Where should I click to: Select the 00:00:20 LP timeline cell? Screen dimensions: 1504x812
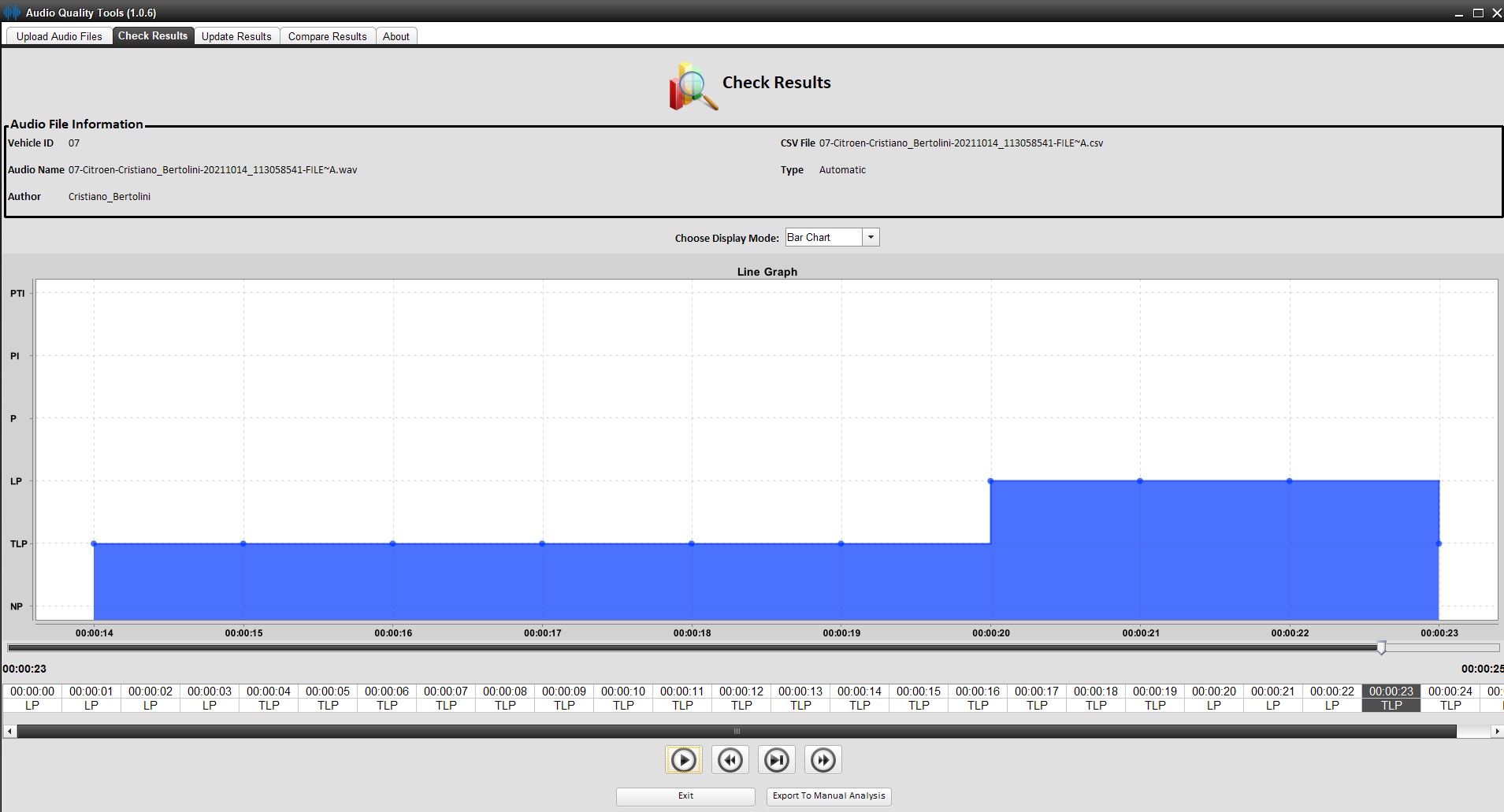click(1213, 698)
